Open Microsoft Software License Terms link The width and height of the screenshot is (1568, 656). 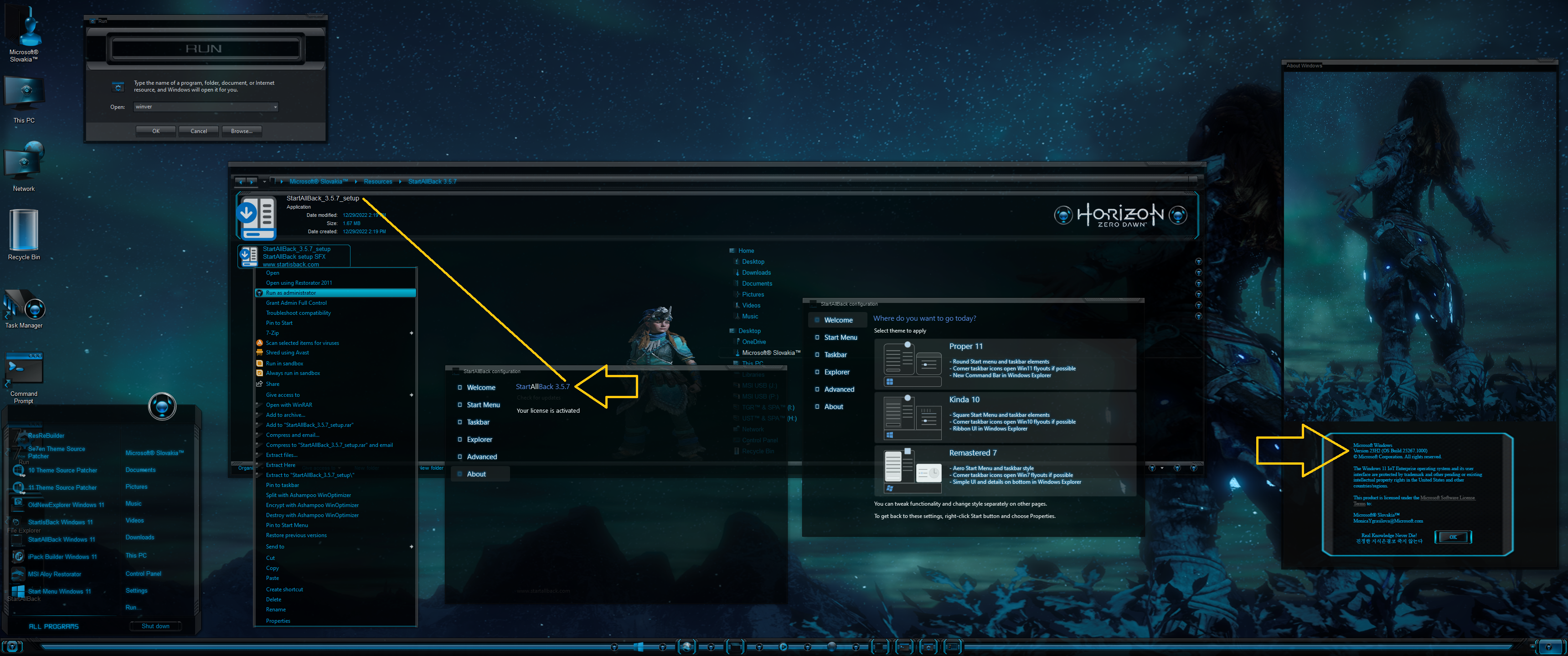1448,498
